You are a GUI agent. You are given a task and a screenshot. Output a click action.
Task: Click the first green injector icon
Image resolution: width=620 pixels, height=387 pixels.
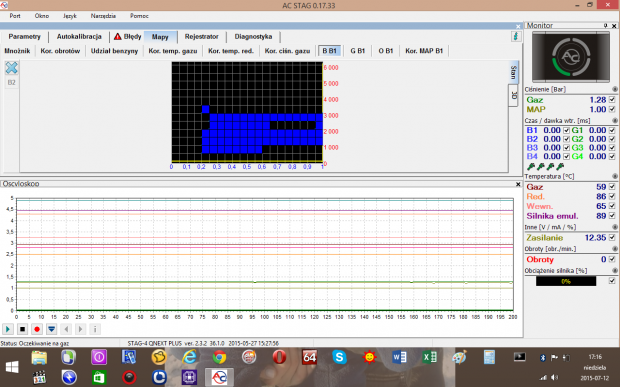tap(531, 166)
